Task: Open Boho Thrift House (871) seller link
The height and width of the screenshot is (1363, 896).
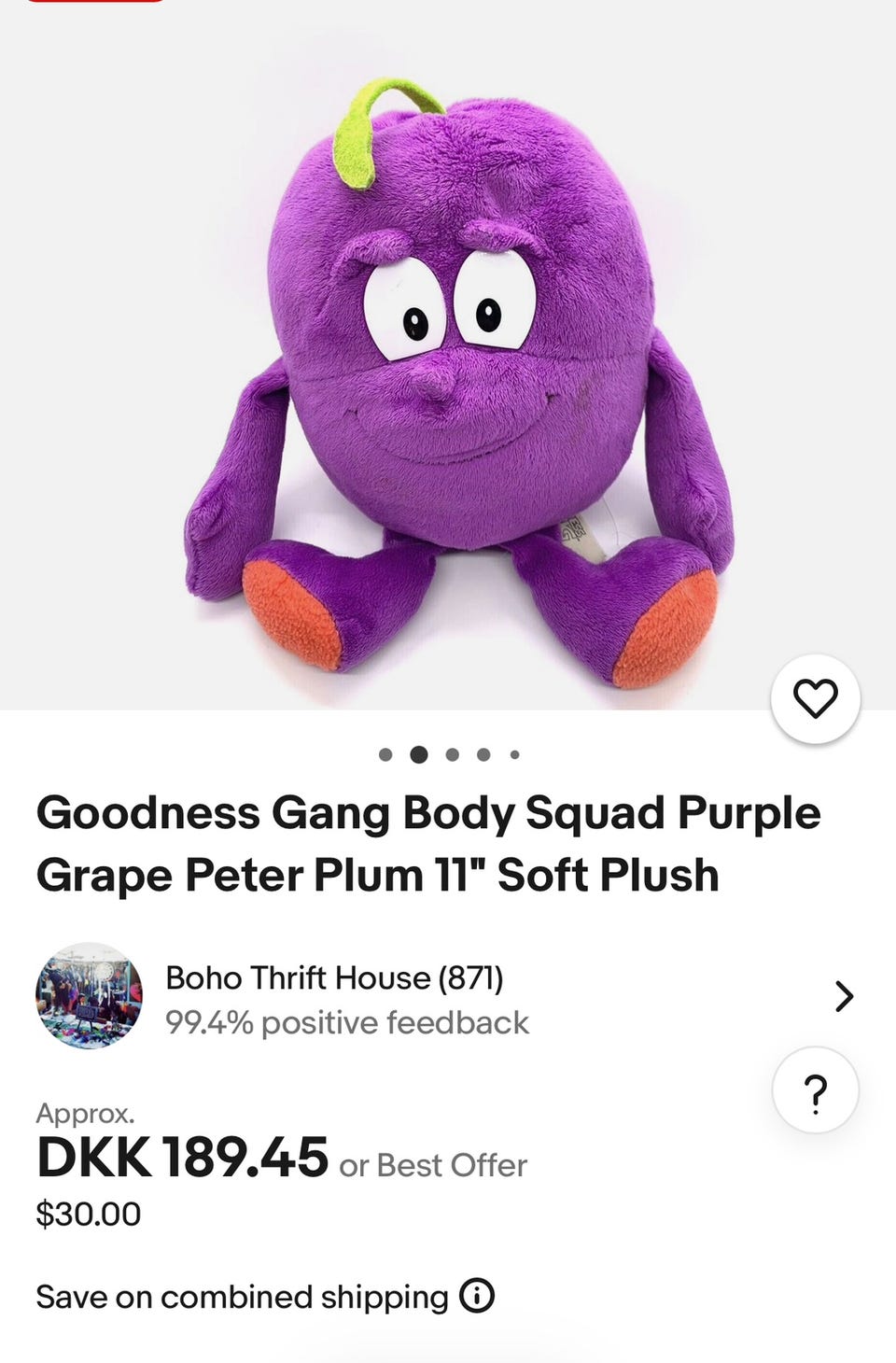Action: (334, 977)
